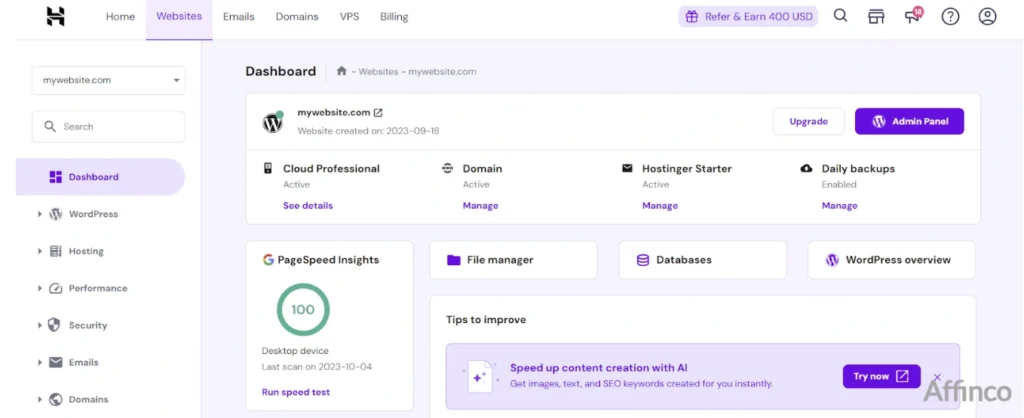Viewport: 1024px width, 418px height.
Task: Click 'Last scan on 2023-10-04' text
Action: point(317,367)
